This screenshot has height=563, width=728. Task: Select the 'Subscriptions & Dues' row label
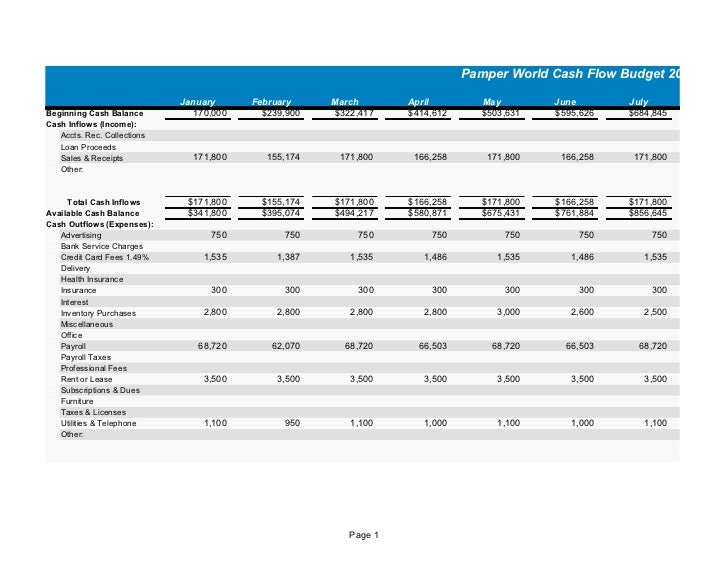100,390
